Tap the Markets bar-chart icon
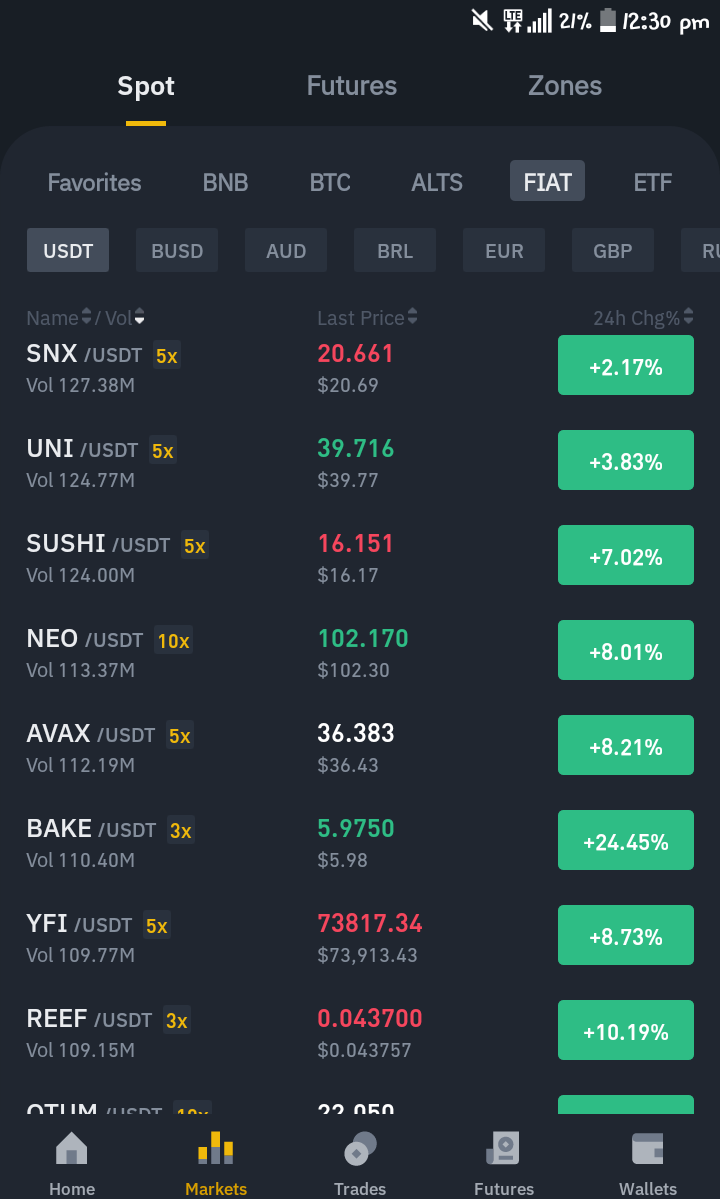The height and width of the screenshot is (1199, 720). 216,1148
